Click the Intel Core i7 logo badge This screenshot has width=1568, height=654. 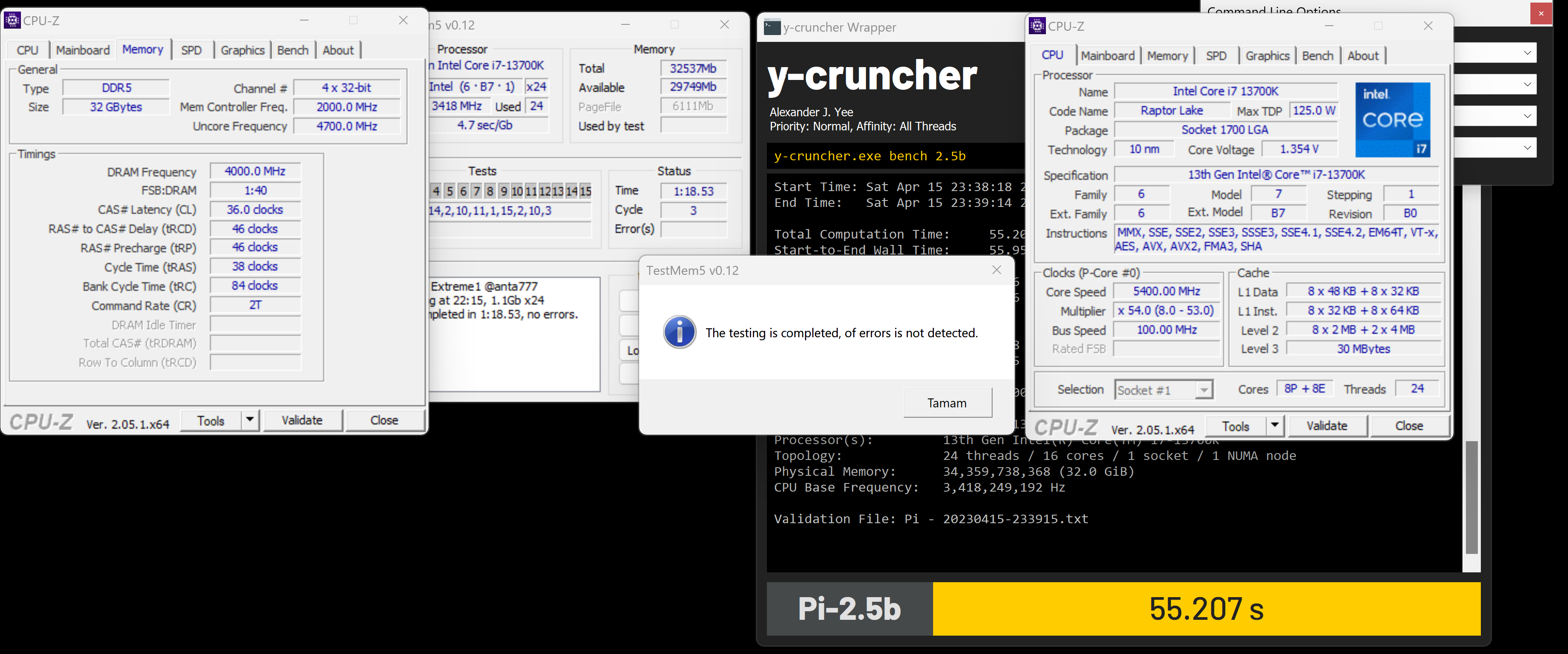click(1393, 119)
